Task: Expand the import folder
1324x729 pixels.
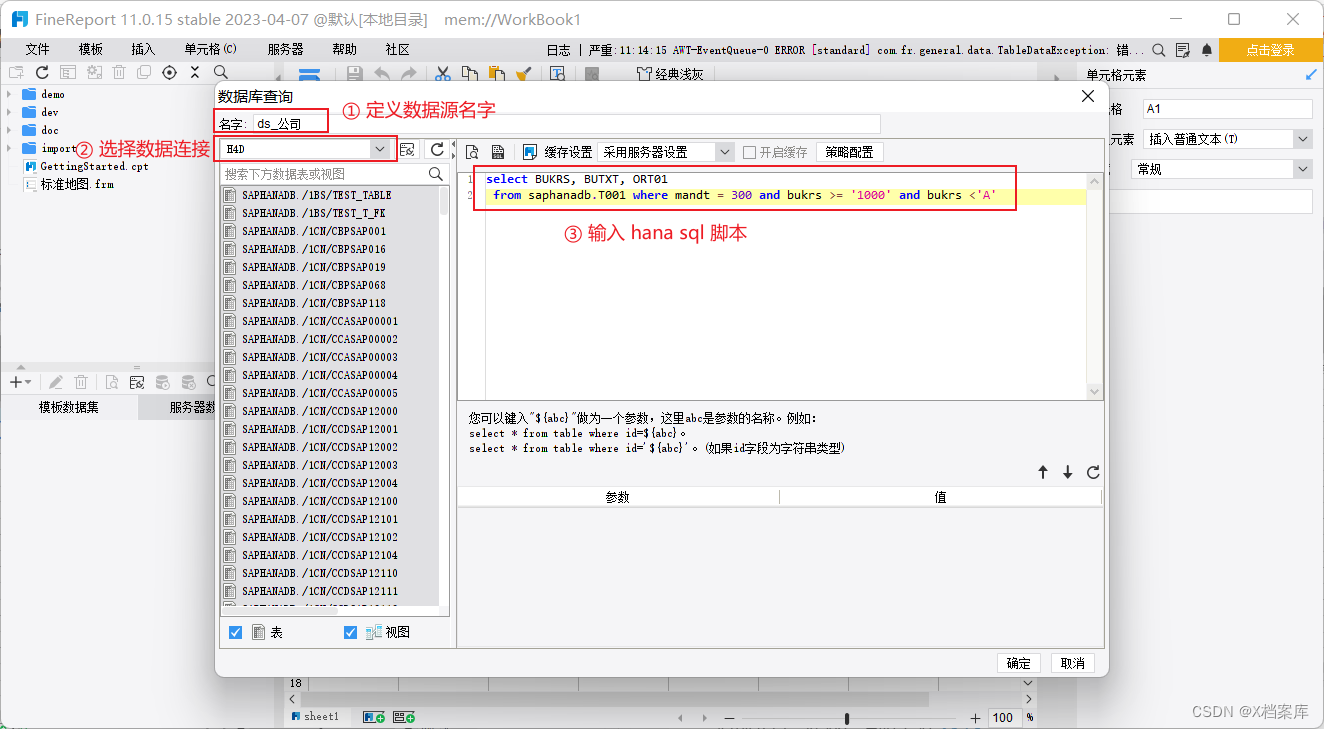Action: click(x=9, y=148)
